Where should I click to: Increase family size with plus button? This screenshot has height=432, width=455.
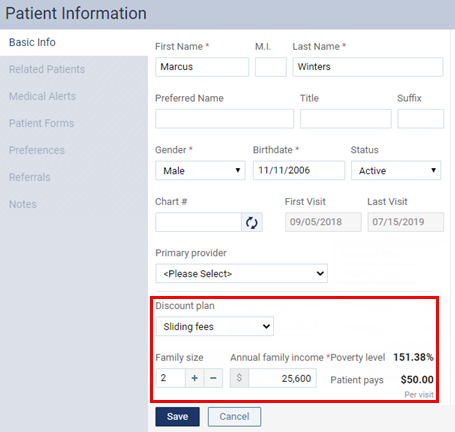pyautogui.click(x=195, y=378)
